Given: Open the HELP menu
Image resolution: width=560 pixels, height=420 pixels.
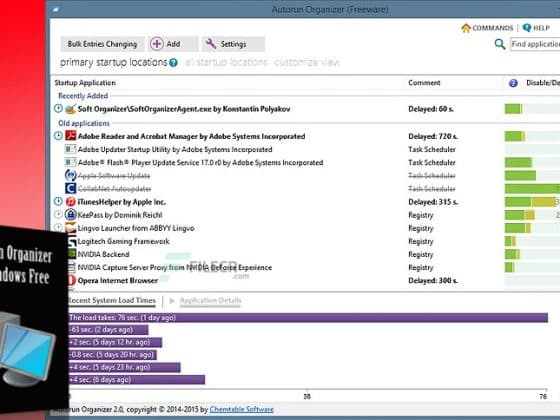Looking at the screenshot, I should click(x=536, y=28).
